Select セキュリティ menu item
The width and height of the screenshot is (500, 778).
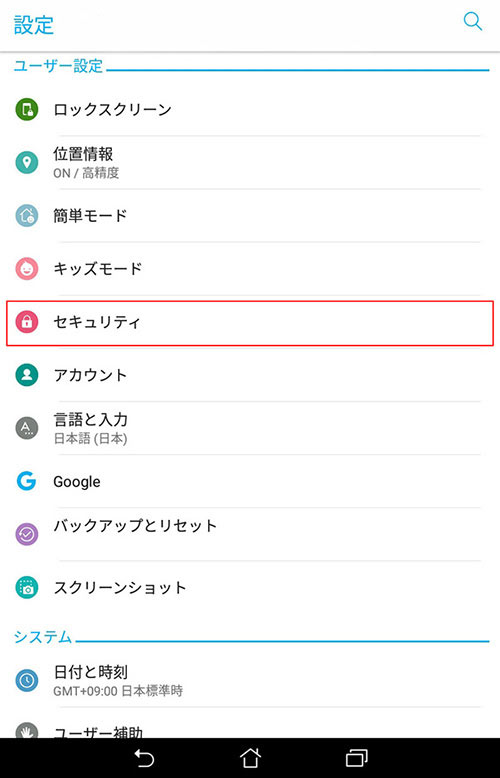(250, 322)
